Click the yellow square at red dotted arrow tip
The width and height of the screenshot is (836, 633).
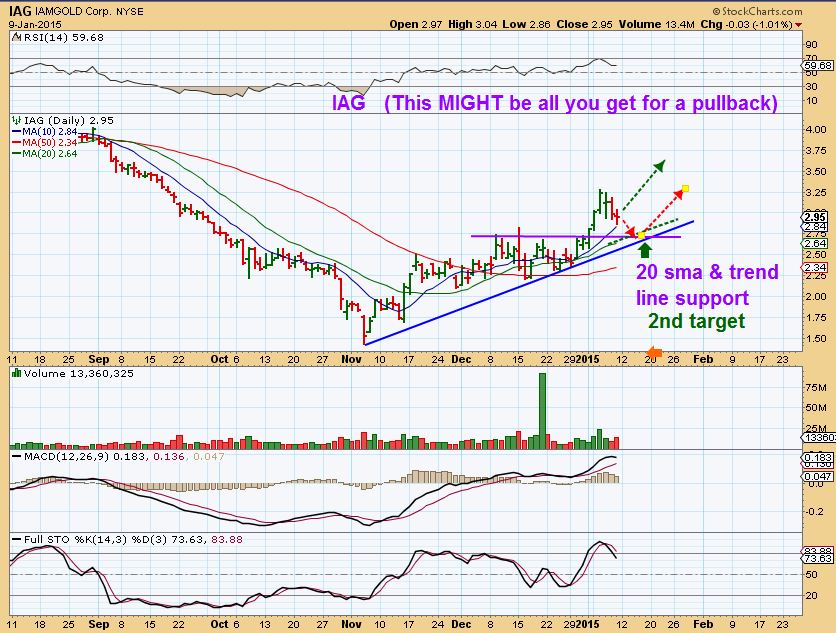point(686,188)
